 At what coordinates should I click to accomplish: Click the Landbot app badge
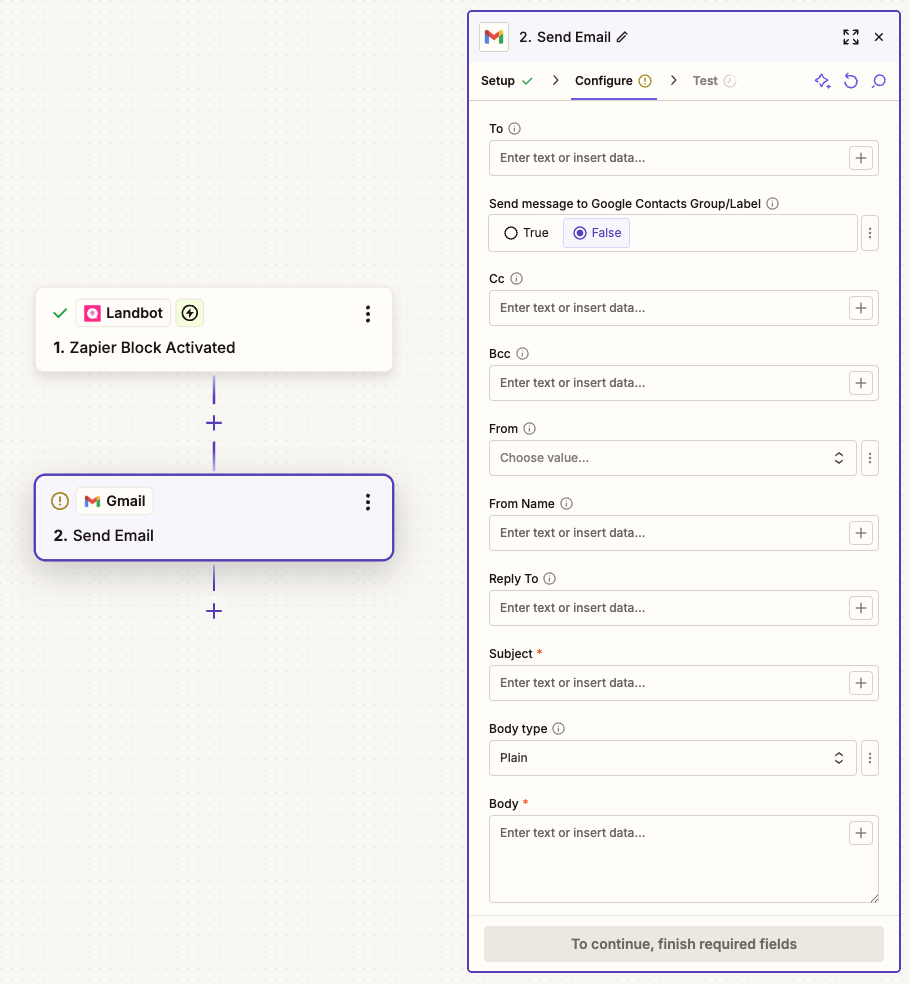coord(123,313)
